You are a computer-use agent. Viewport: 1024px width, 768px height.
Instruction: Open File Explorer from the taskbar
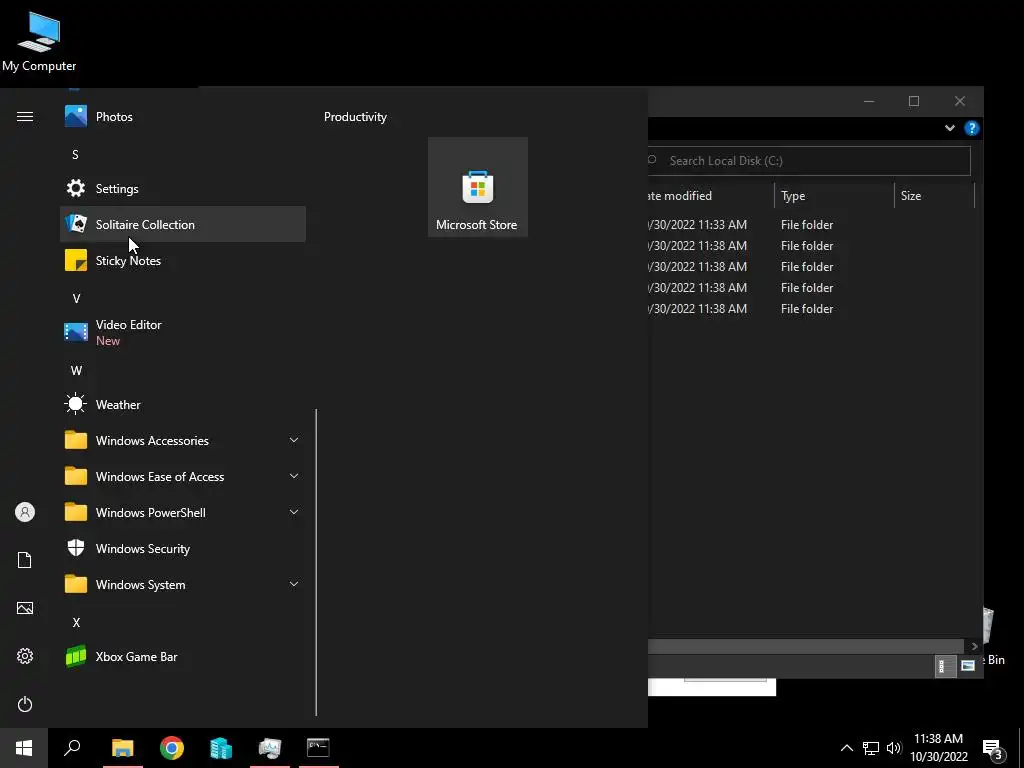coord(122,748)
